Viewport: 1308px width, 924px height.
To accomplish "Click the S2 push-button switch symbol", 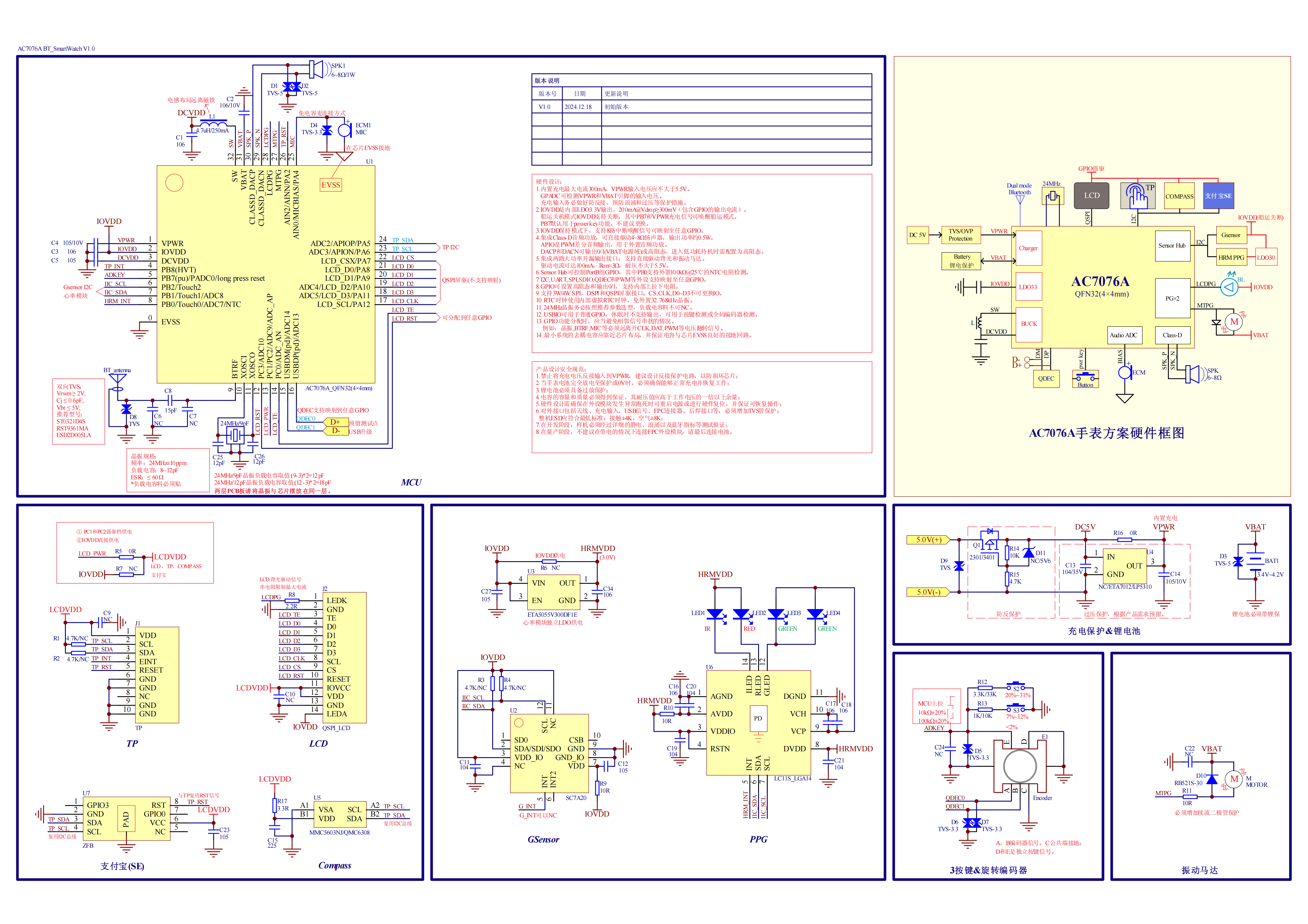I will pos(1016,686).
